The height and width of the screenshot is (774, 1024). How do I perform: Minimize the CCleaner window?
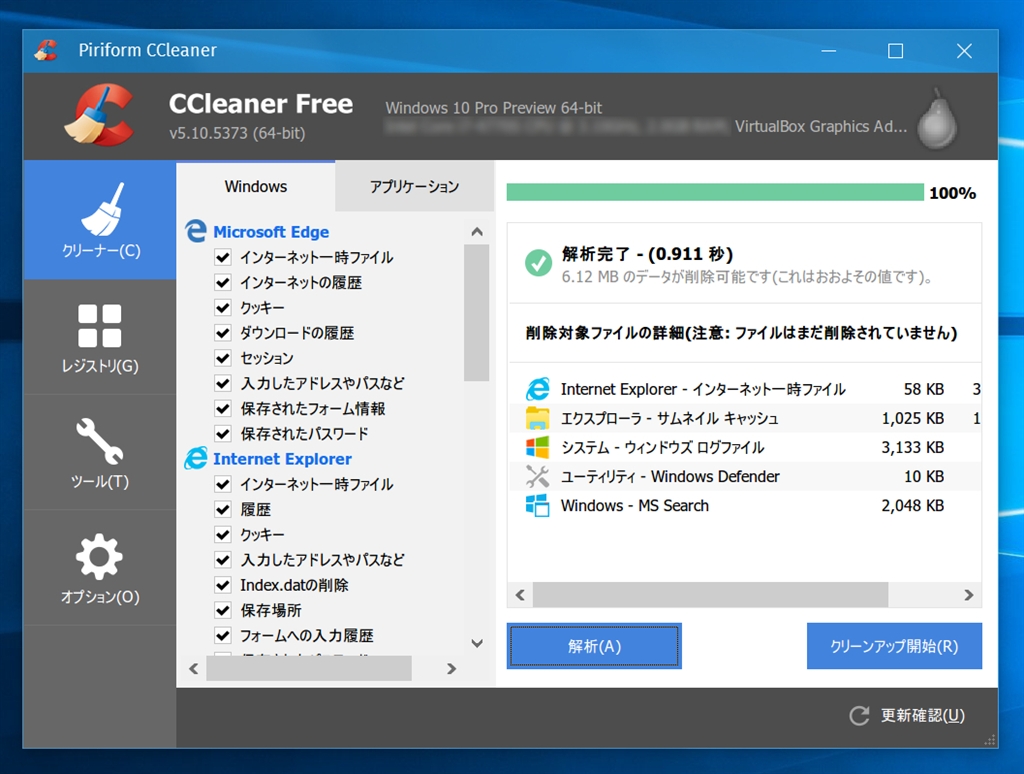[829, 51]
